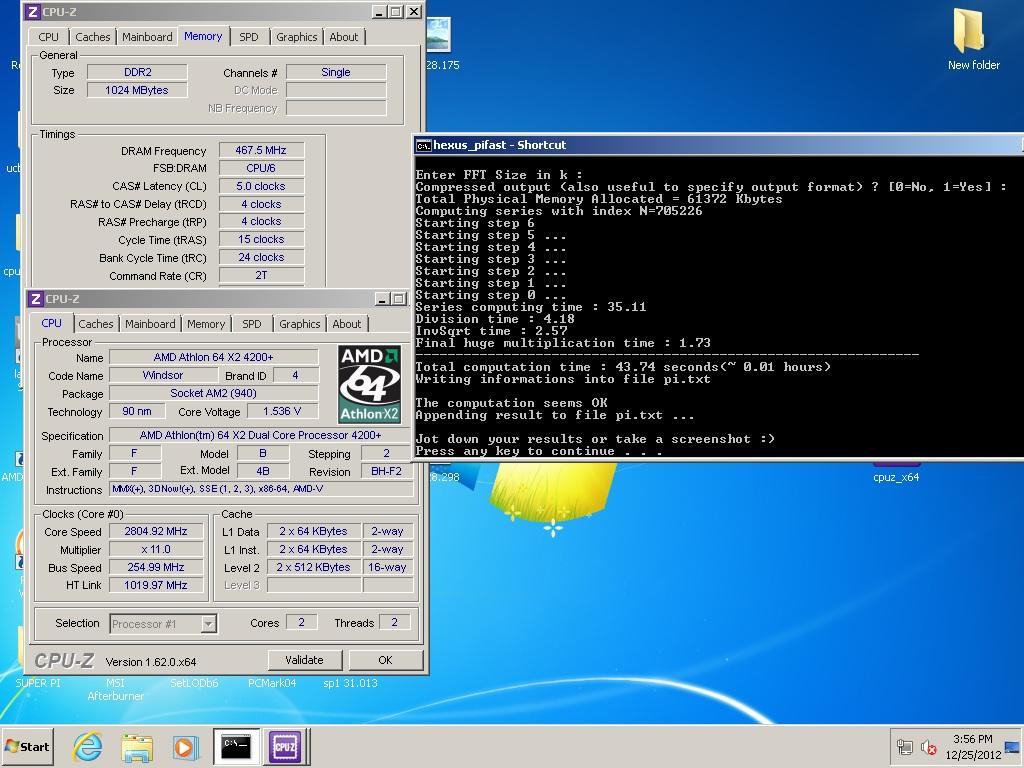Click Channels # Single field
1024x768 pixels.
coord(336,72)
